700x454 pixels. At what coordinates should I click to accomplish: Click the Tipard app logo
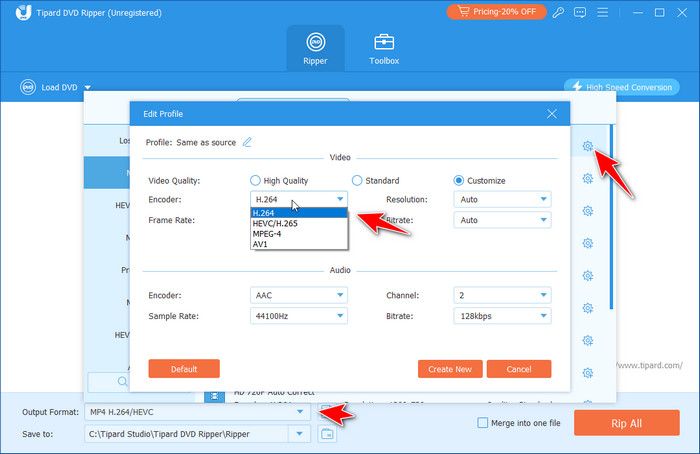(23, 12)
